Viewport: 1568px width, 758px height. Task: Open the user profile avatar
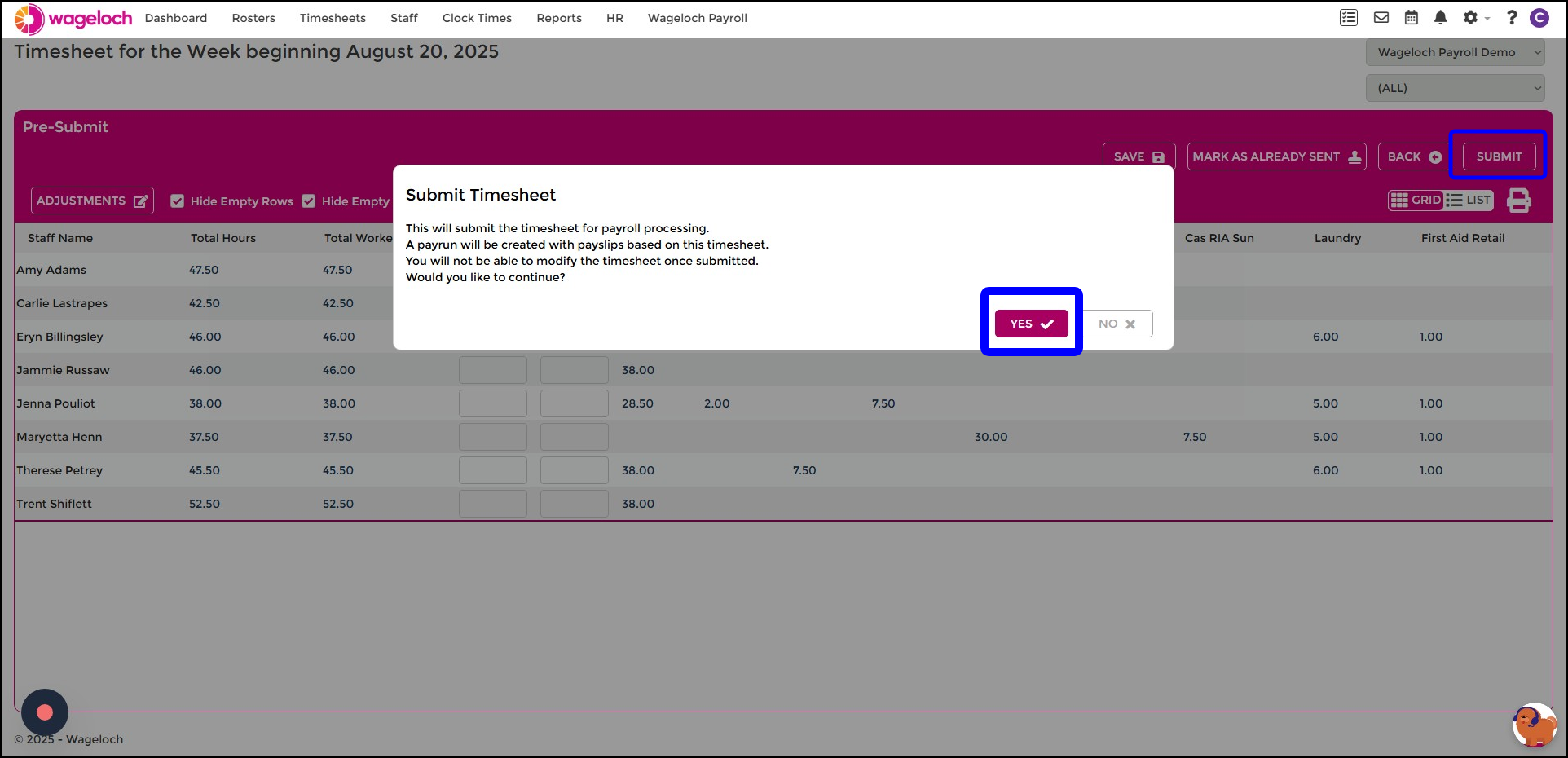pos(1539,18)
